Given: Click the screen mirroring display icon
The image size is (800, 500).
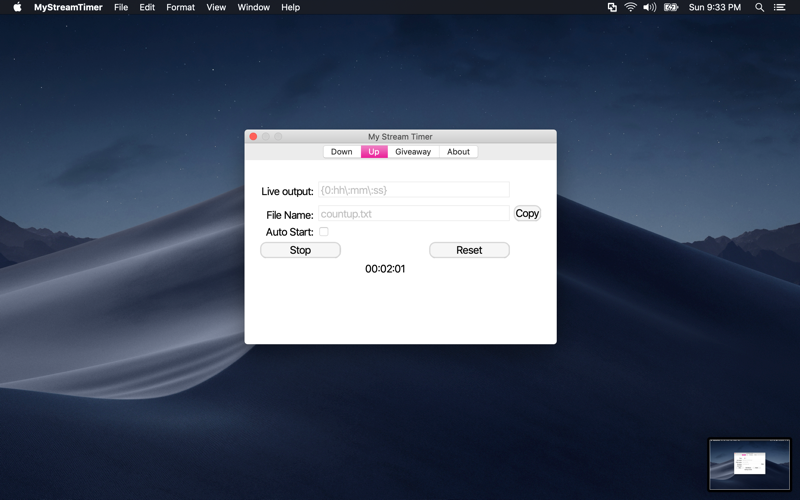Looking at the screenshot, I should point(612,7).
